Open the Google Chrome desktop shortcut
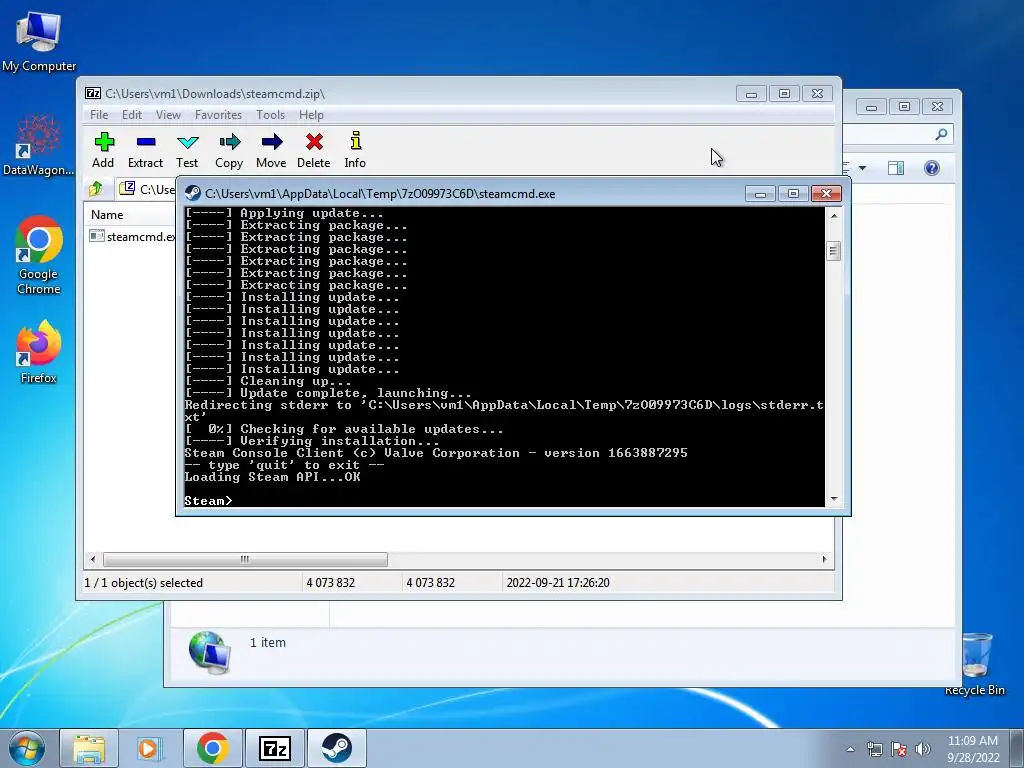Image resolution: width=1024 pixels, height=768 pixels. [39, 255]
